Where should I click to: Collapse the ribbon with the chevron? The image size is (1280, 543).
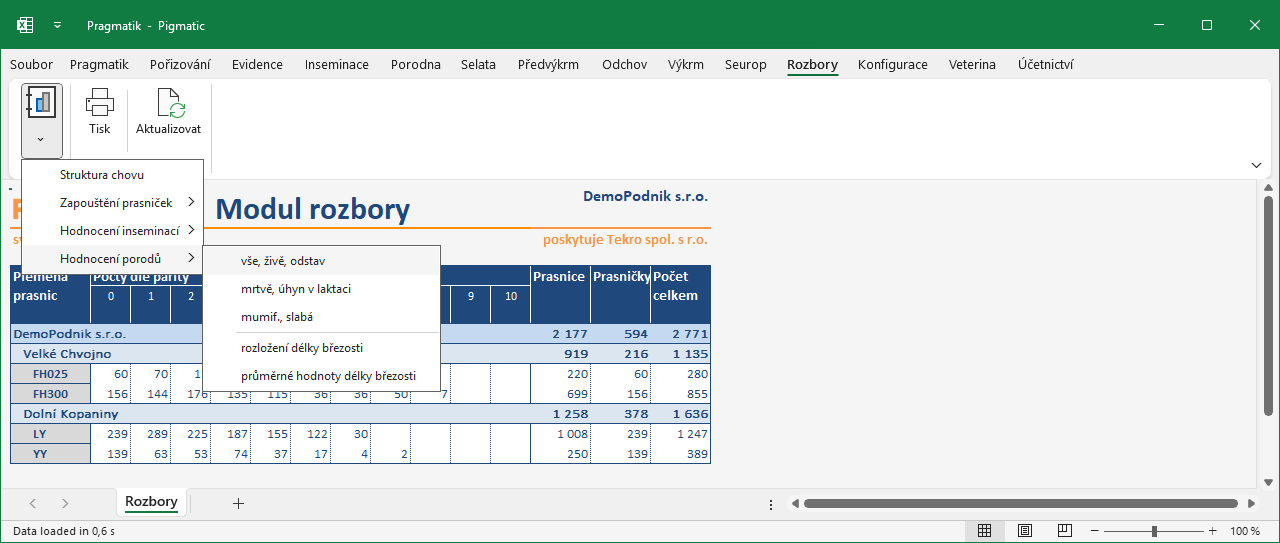[1256, 165]
